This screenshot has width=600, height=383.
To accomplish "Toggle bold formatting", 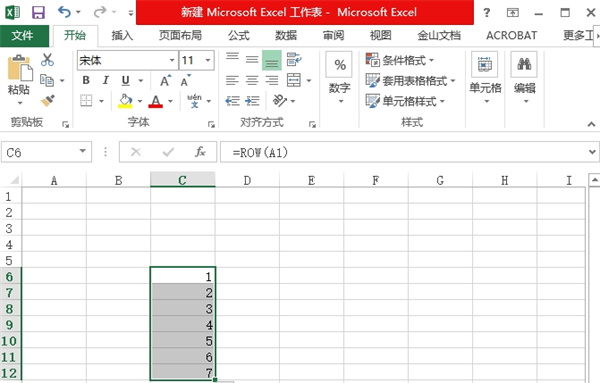I will (86, 80).
